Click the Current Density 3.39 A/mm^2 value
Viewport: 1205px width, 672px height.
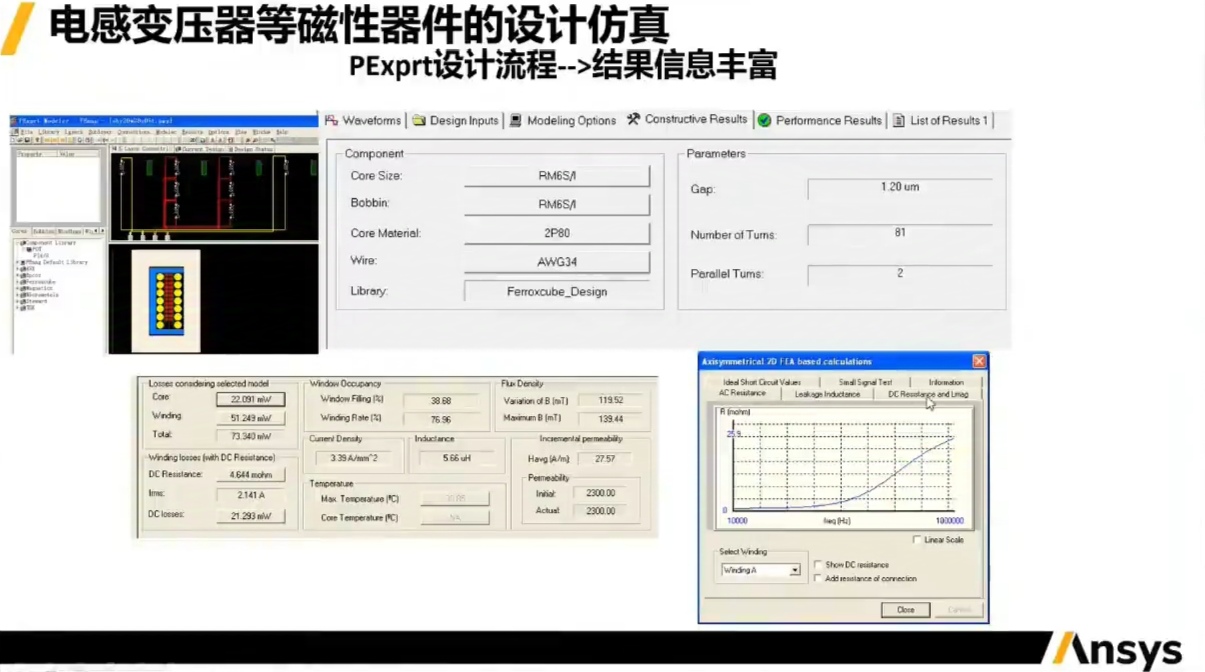tap(354, 459)
